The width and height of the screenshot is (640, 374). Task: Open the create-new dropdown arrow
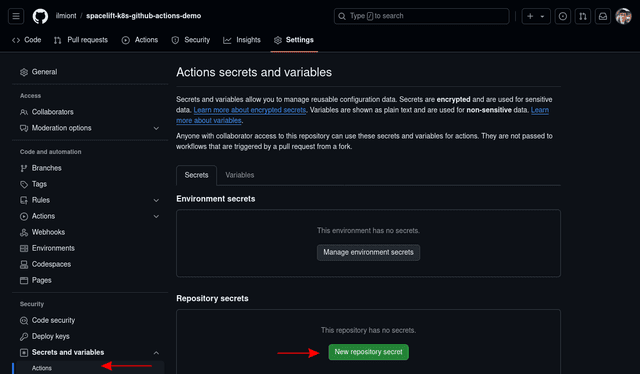point(542,16)
